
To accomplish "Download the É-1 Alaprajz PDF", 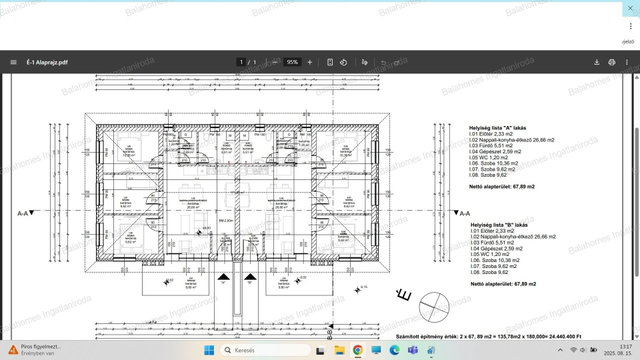I will coord(597,62).
